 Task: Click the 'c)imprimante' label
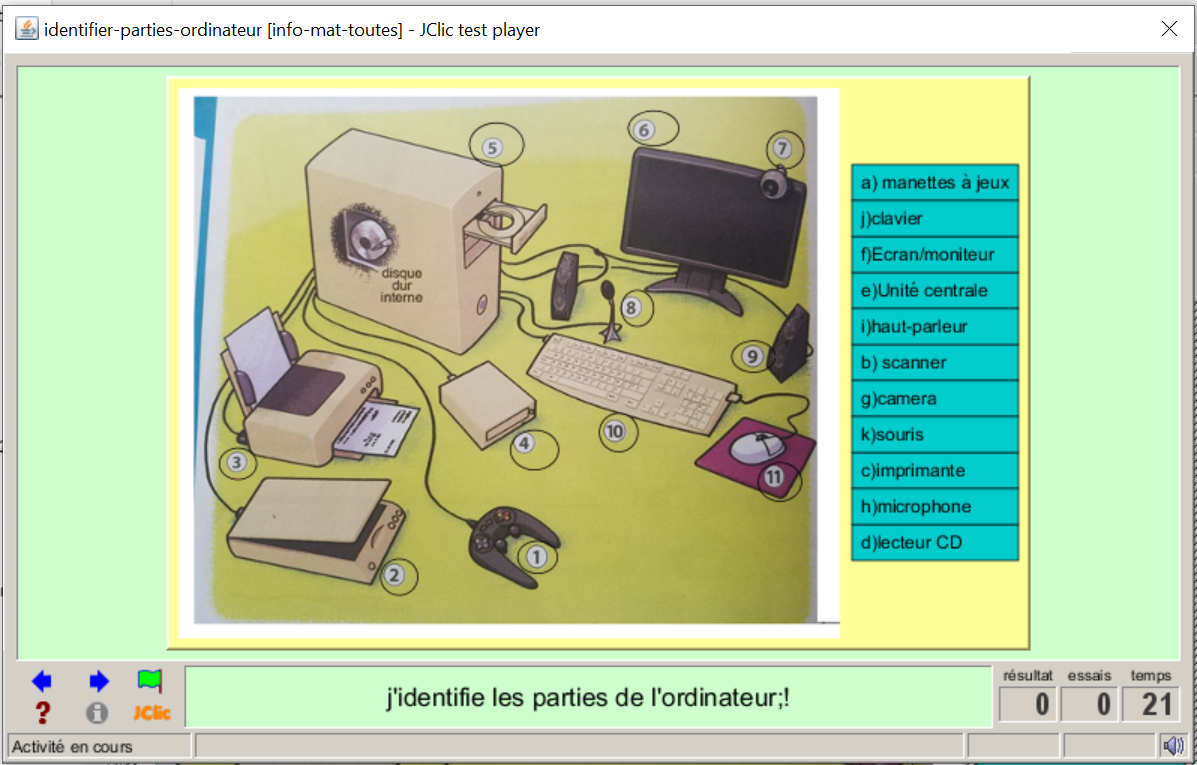click(934, 471)
